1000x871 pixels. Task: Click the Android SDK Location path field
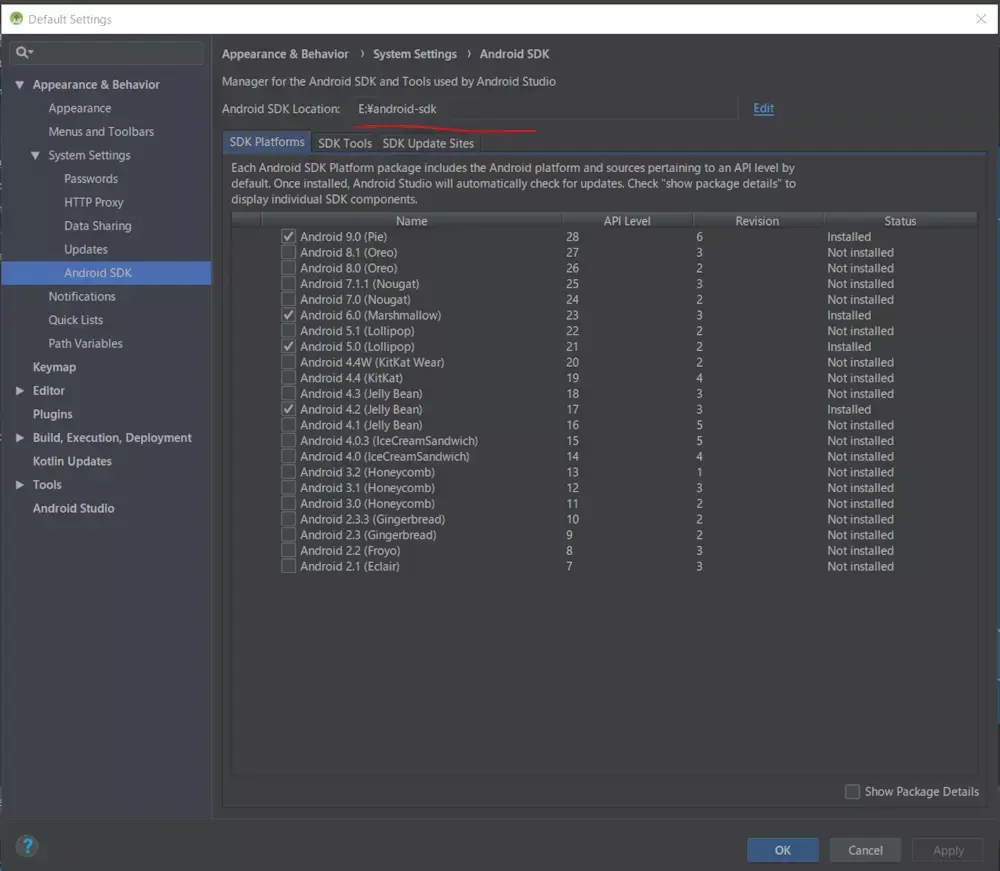(544, 108)
